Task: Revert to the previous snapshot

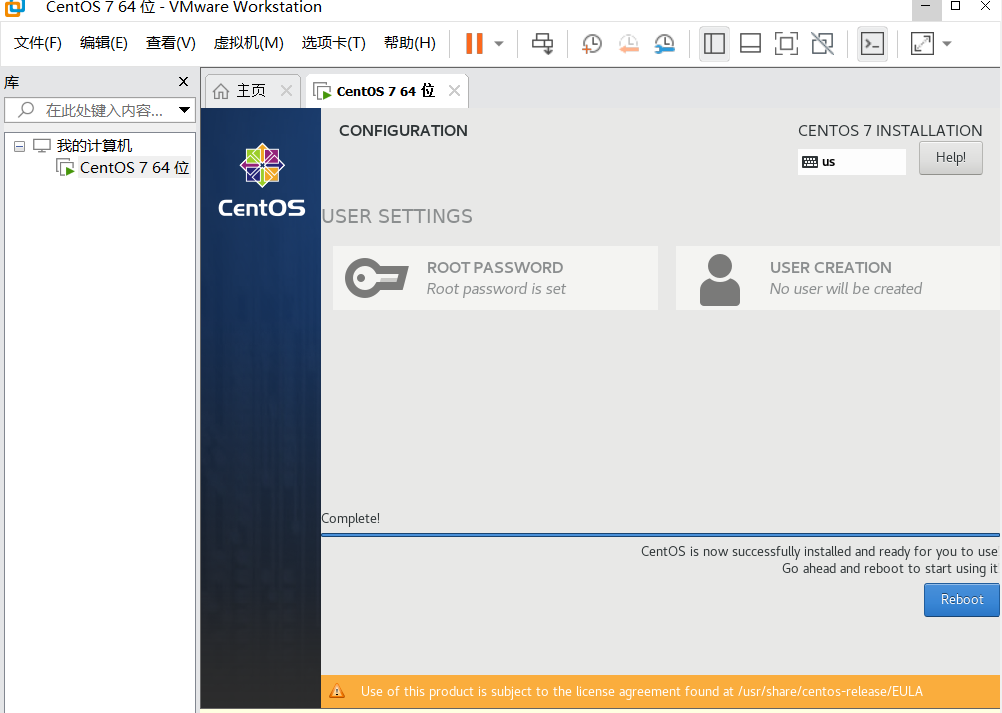Action: [629, 43]
